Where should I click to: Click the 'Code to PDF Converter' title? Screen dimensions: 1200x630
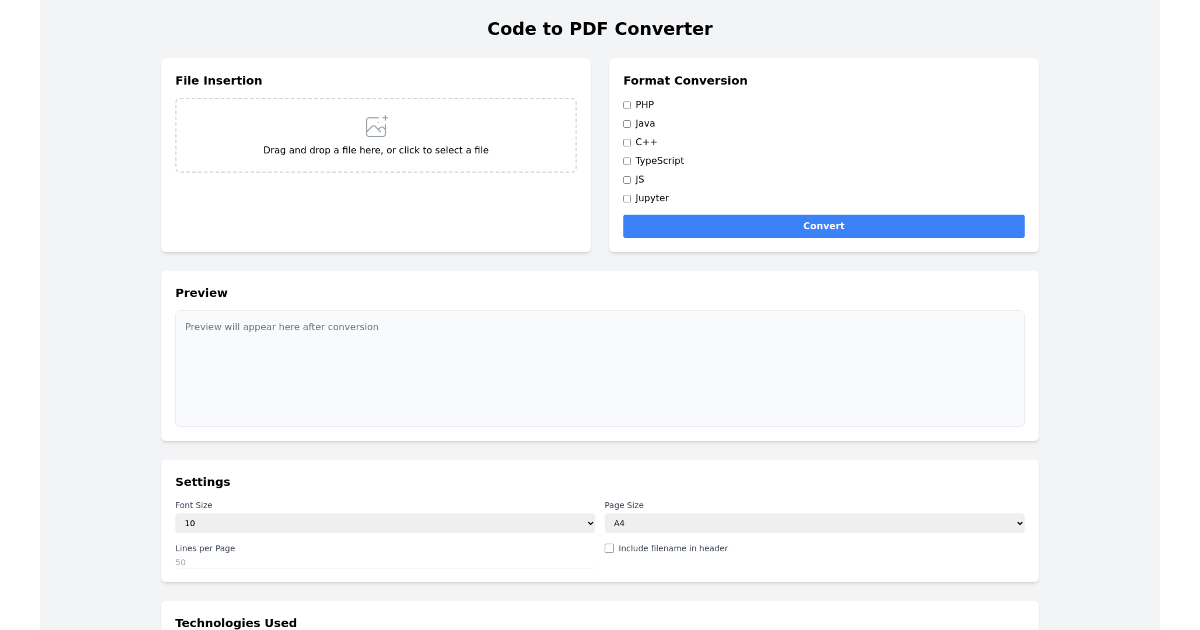click(x=600, y=29)
